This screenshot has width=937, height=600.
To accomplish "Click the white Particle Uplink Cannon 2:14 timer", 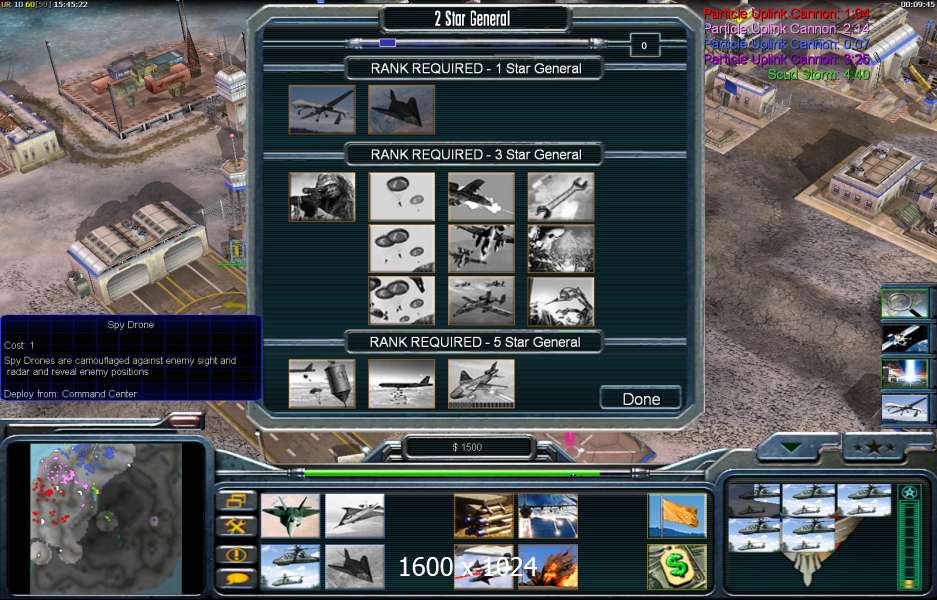I will 786,29.
